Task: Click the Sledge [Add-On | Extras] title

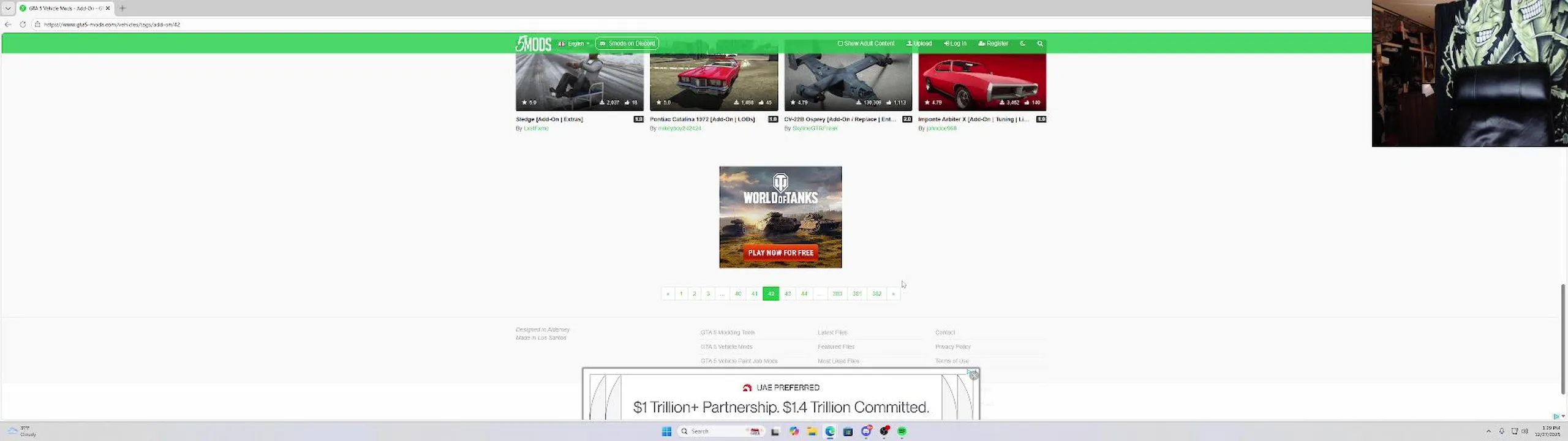Action: [549, 119]
